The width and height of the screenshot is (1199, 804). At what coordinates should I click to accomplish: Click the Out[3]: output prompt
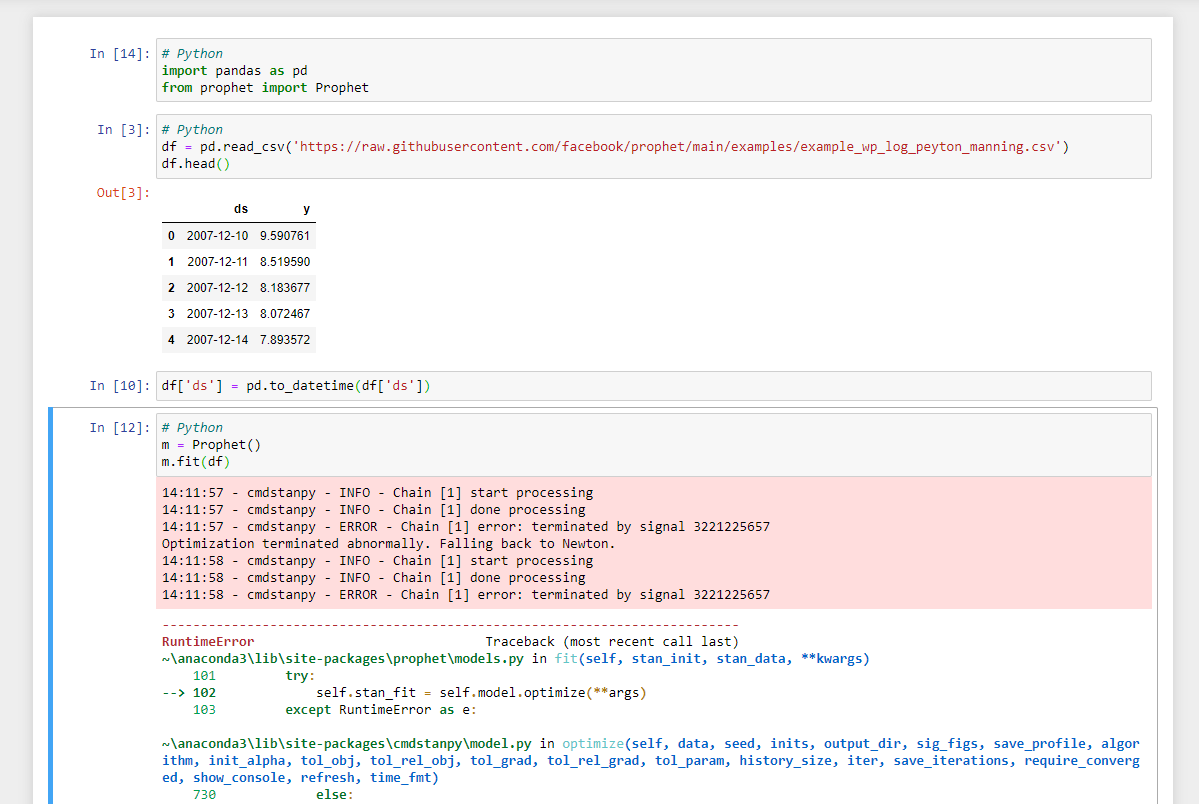(x=123, y=190)
